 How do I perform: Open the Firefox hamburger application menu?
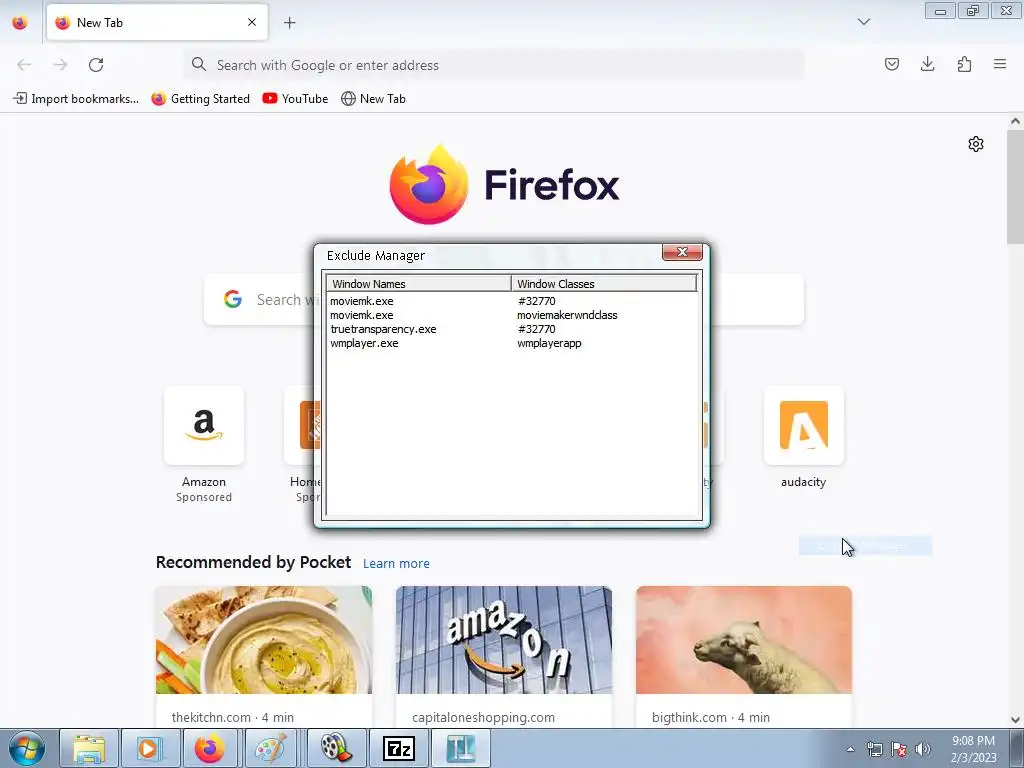click(1000, 64)
